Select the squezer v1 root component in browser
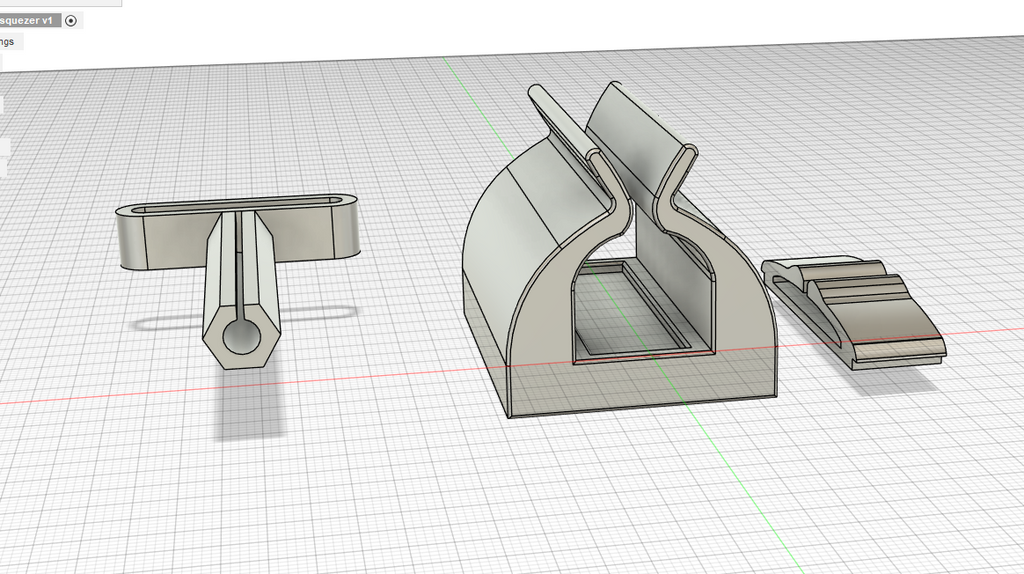The width and height of the screenshot is (1024, 574). (30, 21)
